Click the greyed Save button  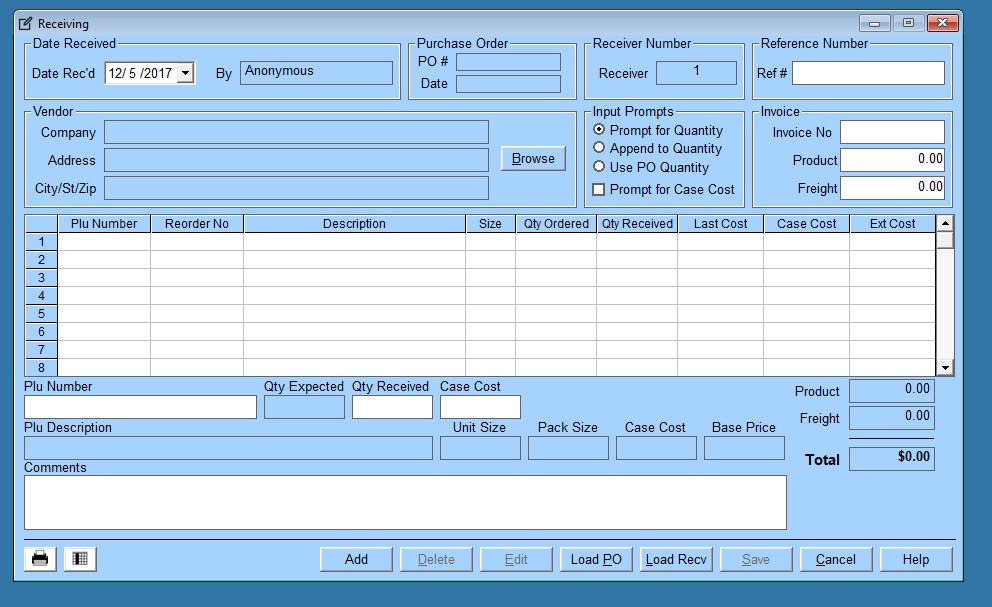[x=755, y=560]
